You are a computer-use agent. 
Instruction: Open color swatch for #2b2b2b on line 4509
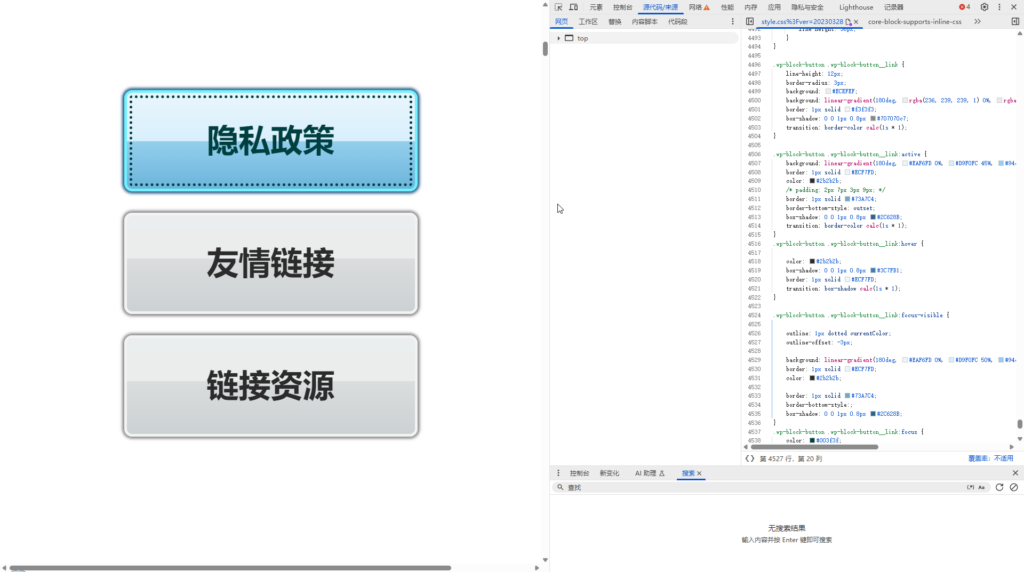(x=813, y=181)
